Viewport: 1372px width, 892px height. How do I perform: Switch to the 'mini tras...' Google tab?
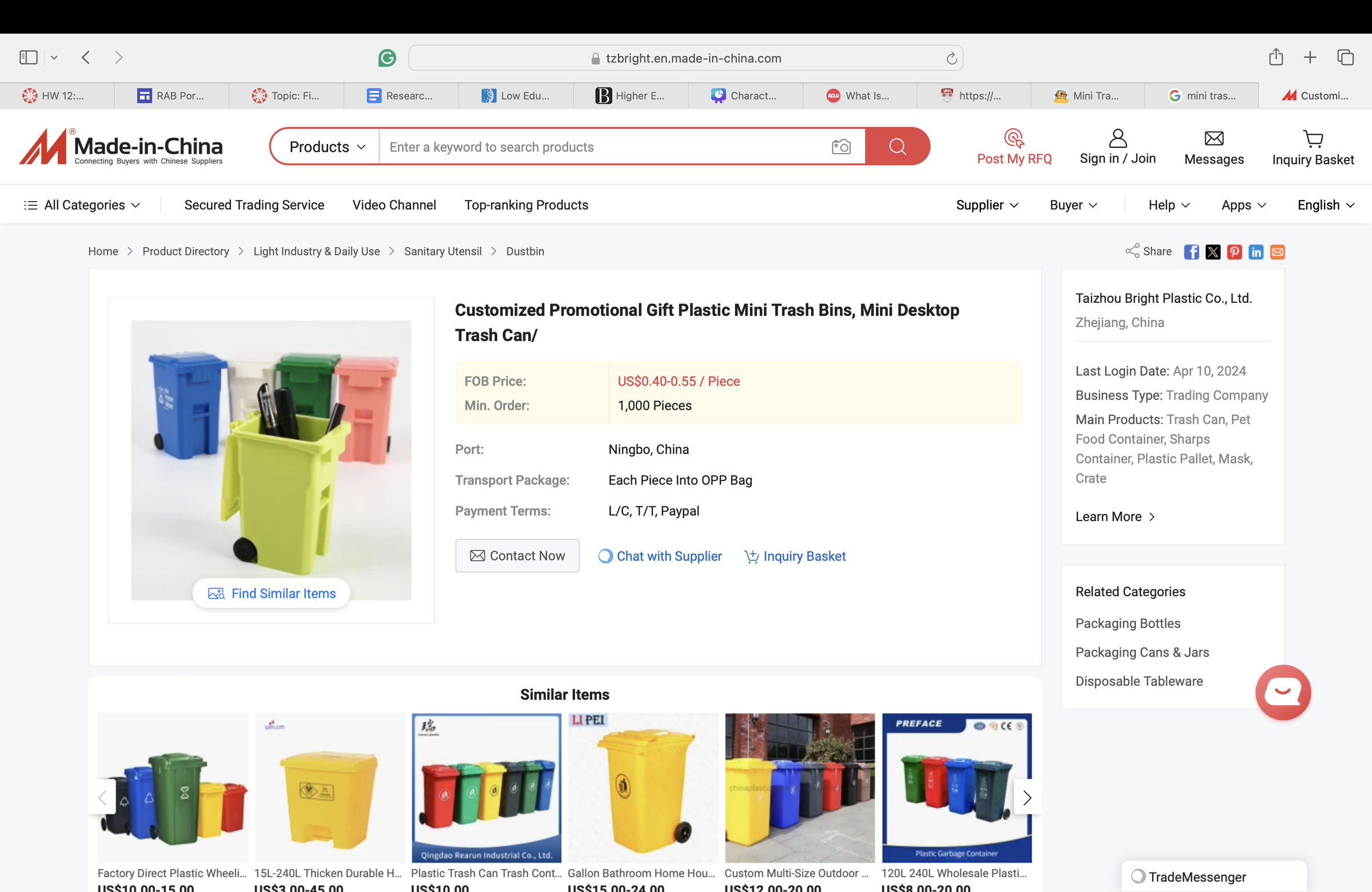tap(1202, 95)
